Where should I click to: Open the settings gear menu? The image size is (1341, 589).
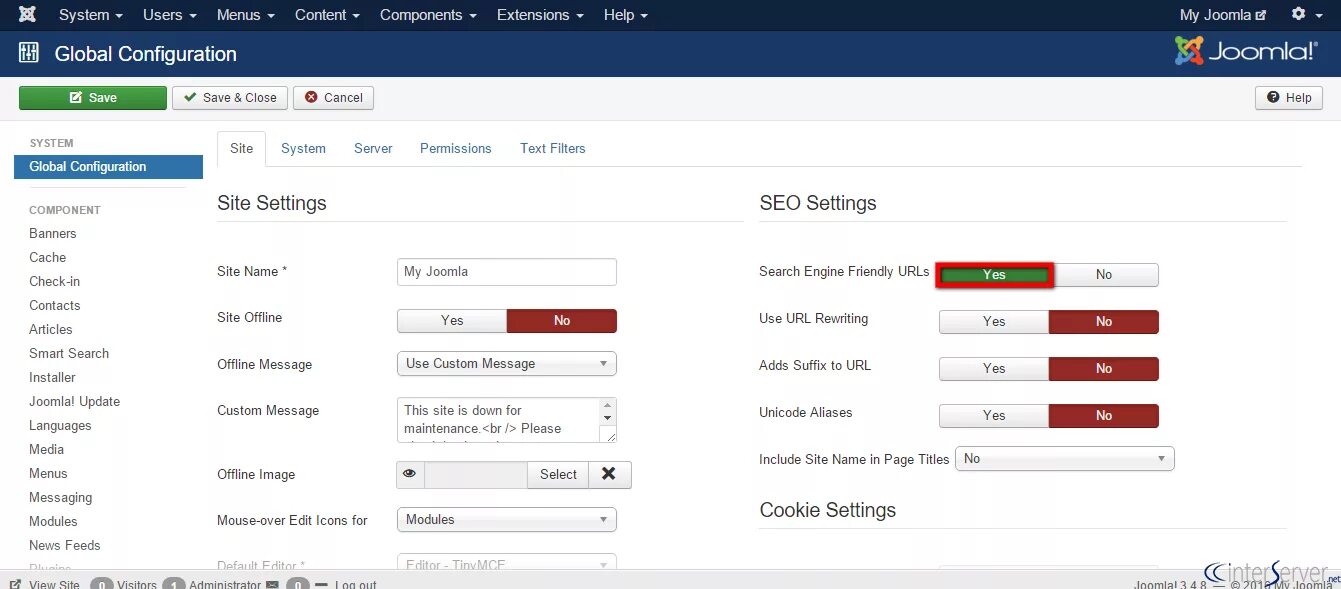[x=1299, y=14]
